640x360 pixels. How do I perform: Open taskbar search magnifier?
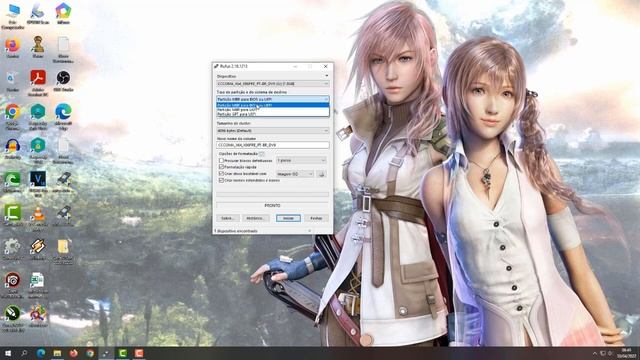pyautogui.click(x=24, y=353)
